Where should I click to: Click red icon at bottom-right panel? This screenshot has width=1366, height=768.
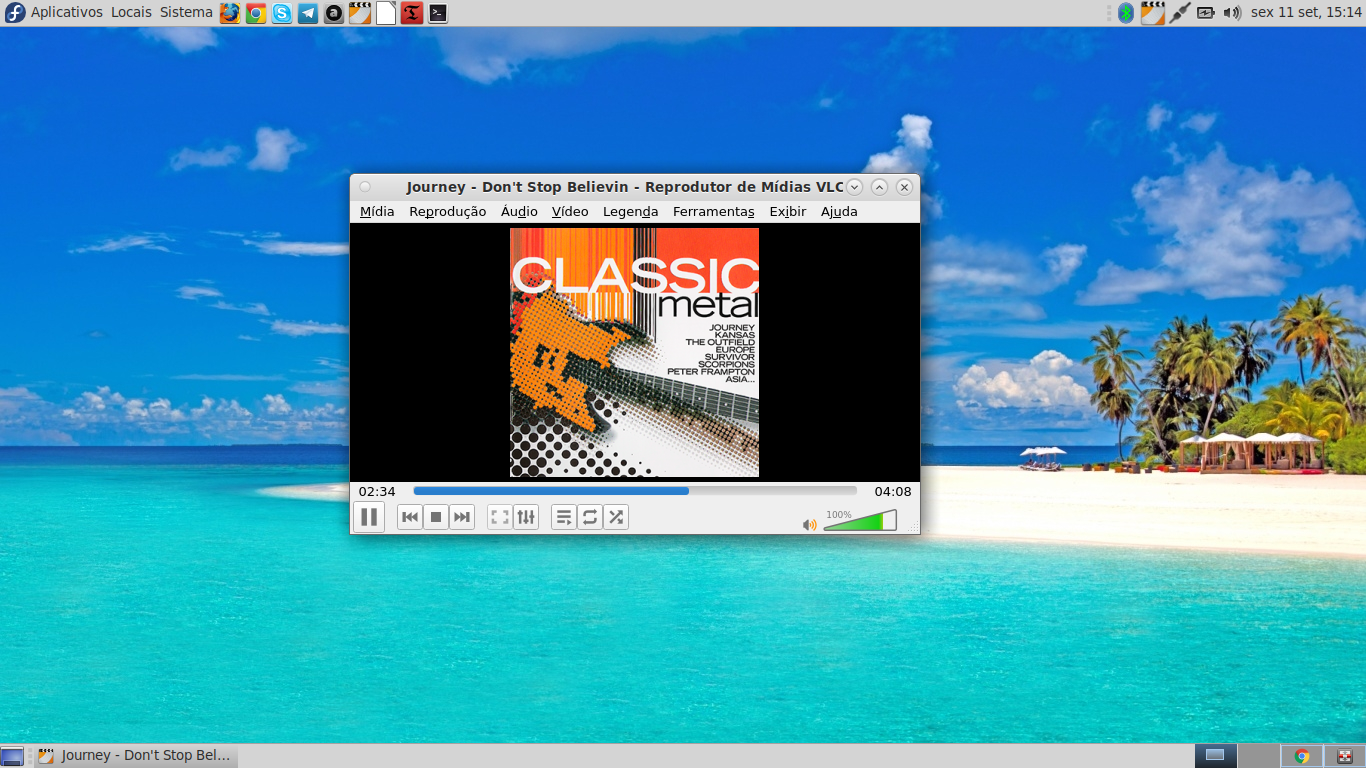click(x=1345, y=756)
